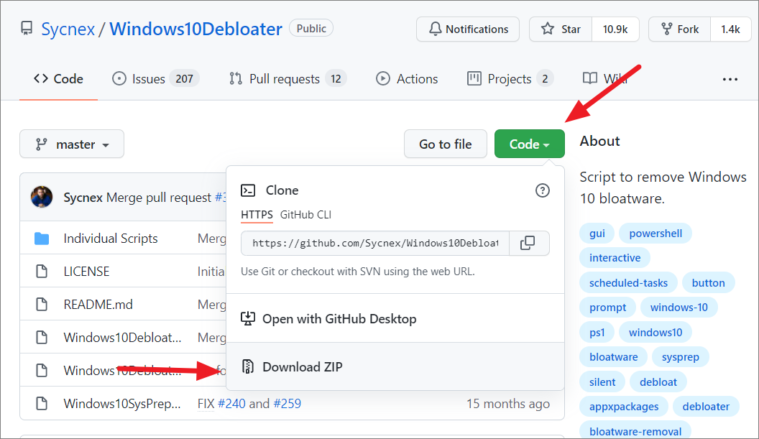This screenshot has height=439, width=759.
Task: Copy the clone URL with clipboard icon
Action: [x=528, y=243]
